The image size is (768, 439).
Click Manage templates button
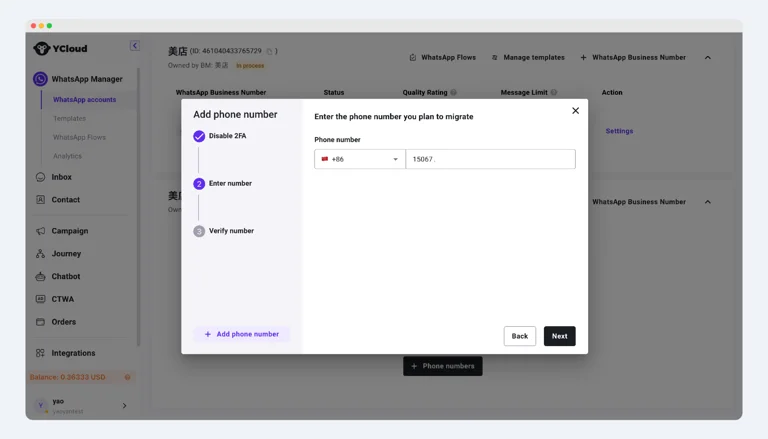click(528, 57)
